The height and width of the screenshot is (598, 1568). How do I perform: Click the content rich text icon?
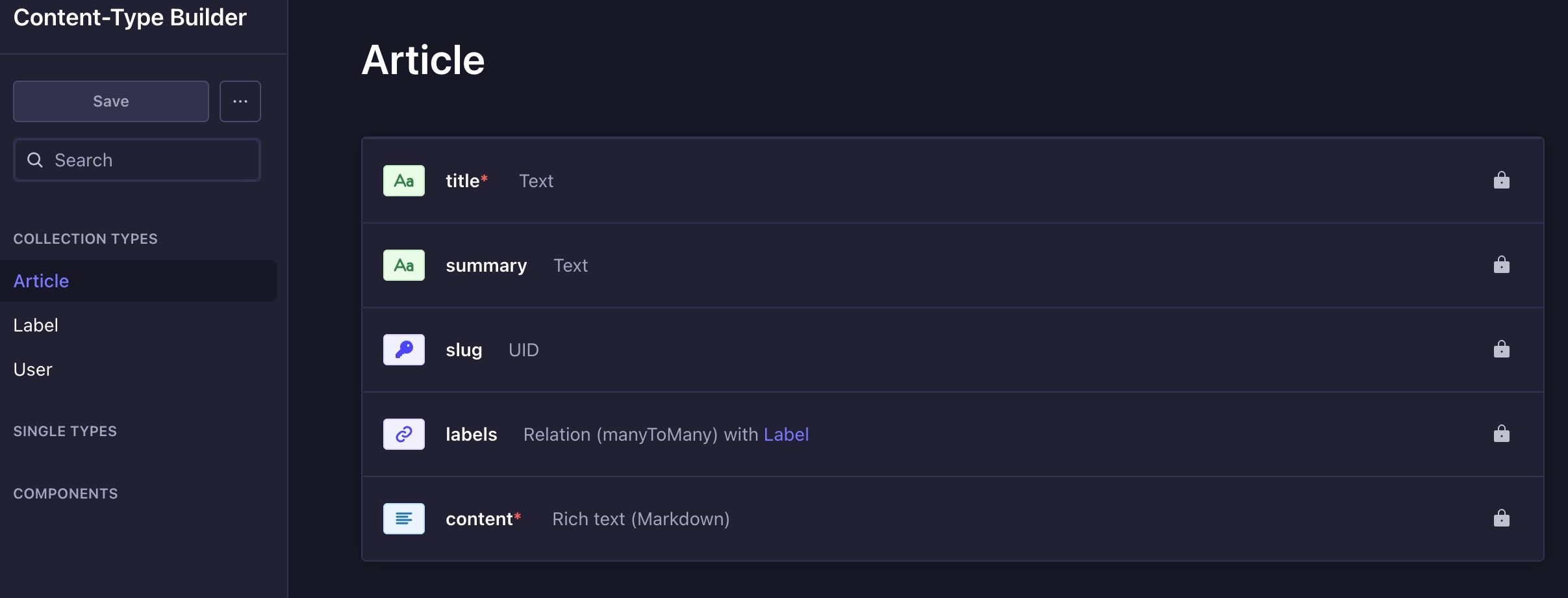click(x=403, y=519)
